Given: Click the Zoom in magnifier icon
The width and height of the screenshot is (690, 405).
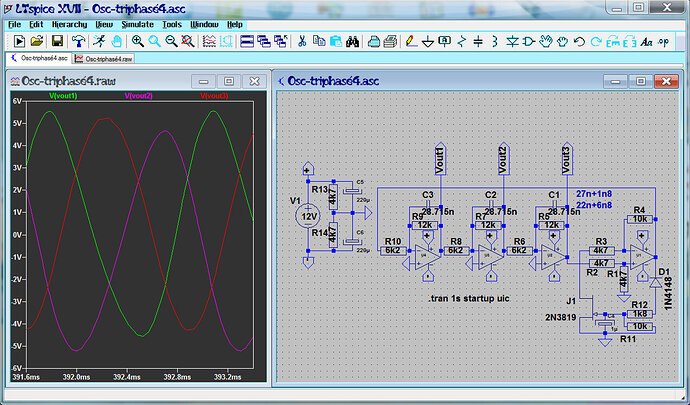Looking at the screenshot, I should [x=138, y=41].
